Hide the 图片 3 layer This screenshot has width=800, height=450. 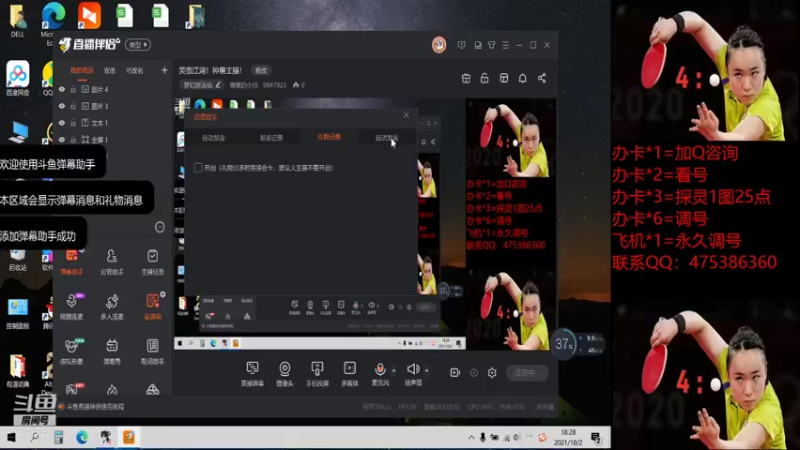pyautogui.click(x=62, y=106)
